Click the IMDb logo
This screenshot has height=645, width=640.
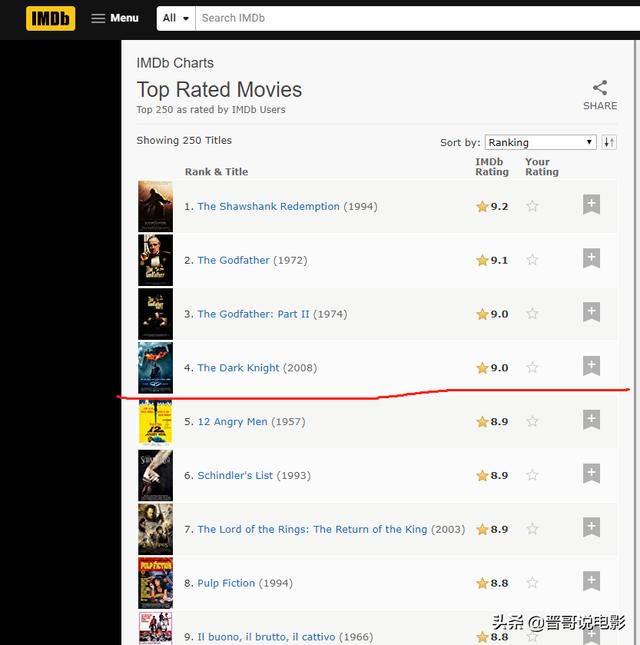pyautogui.click(x=50, y=18)
